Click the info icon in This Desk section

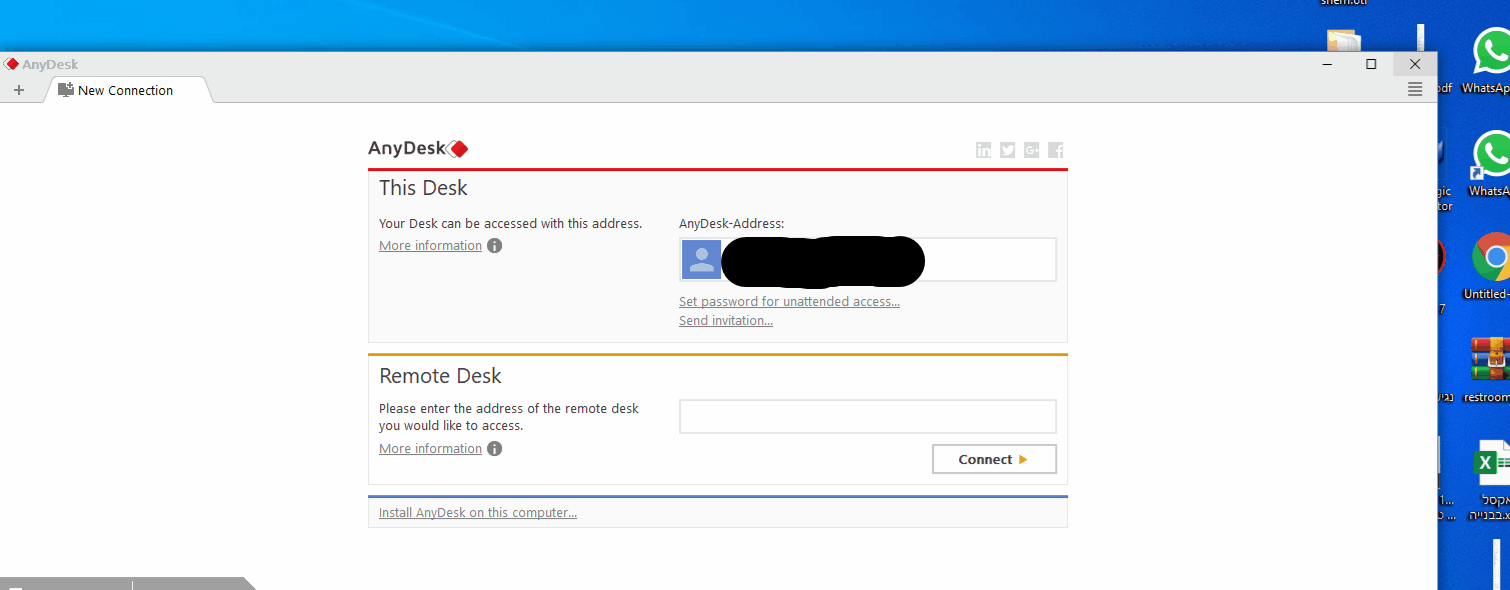494,246
